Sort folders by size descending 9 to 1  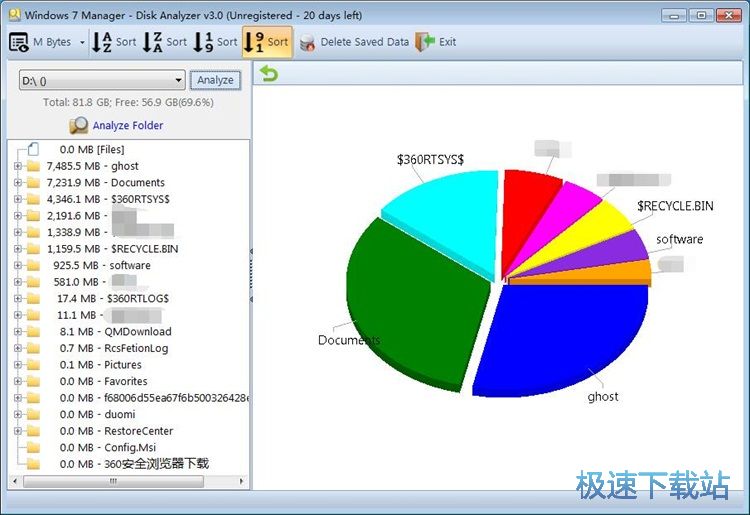click(x=267, y=42)
